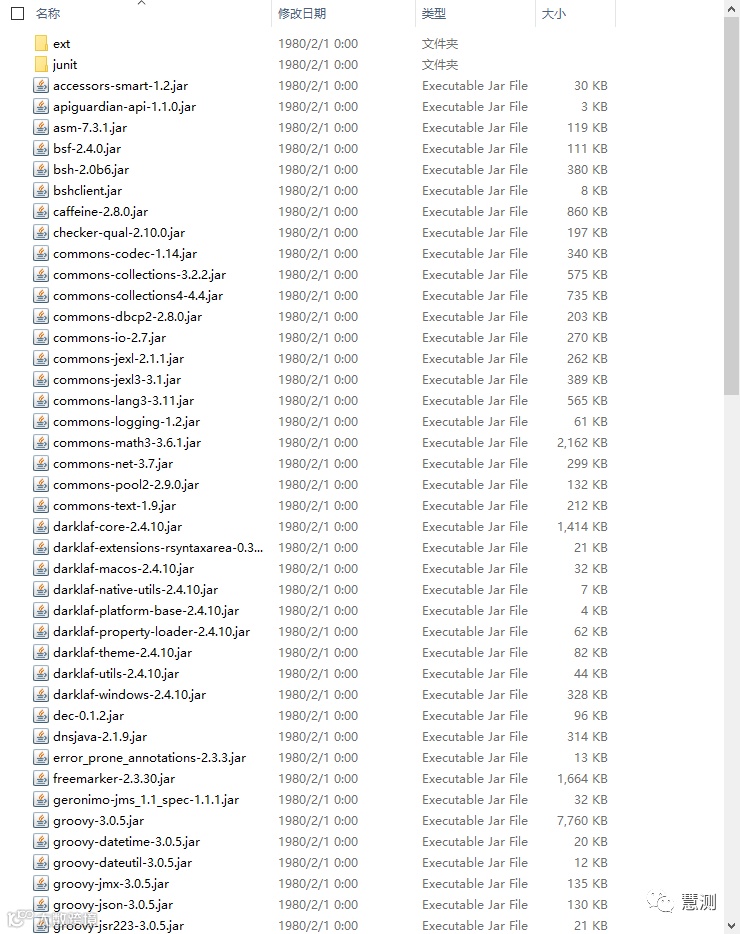Select the darklaf-windows-2.4.10.jar file icon
Viewport: 740px width, 934px height.
(x=41, y=695)
